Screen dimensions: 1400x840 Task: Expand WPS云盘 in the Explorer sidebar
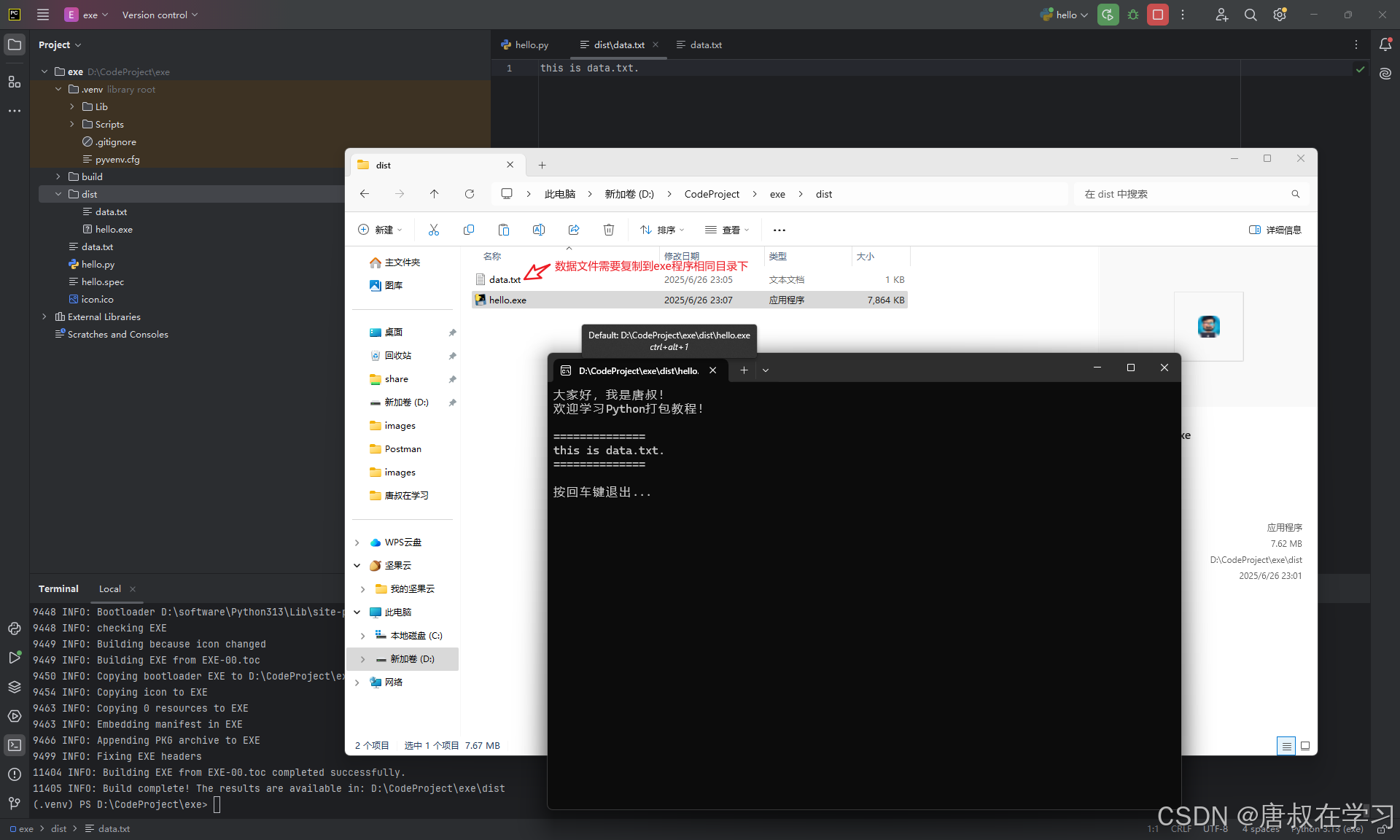(357, 542)
